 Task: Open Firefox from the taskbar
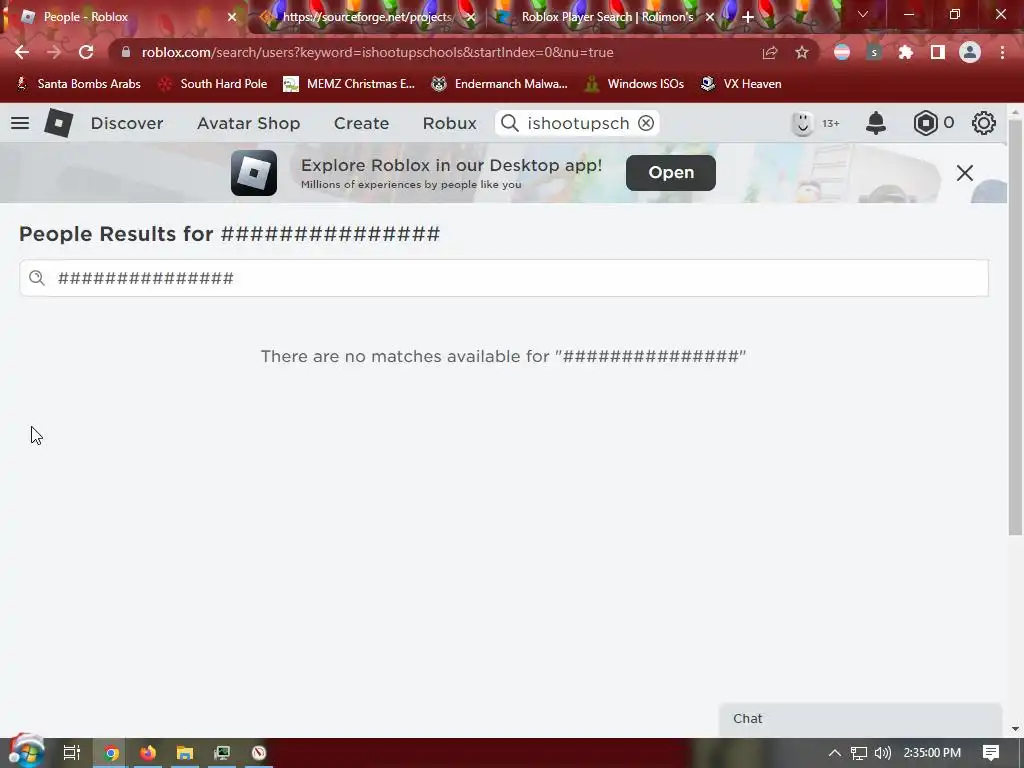(x=148, y=753)
